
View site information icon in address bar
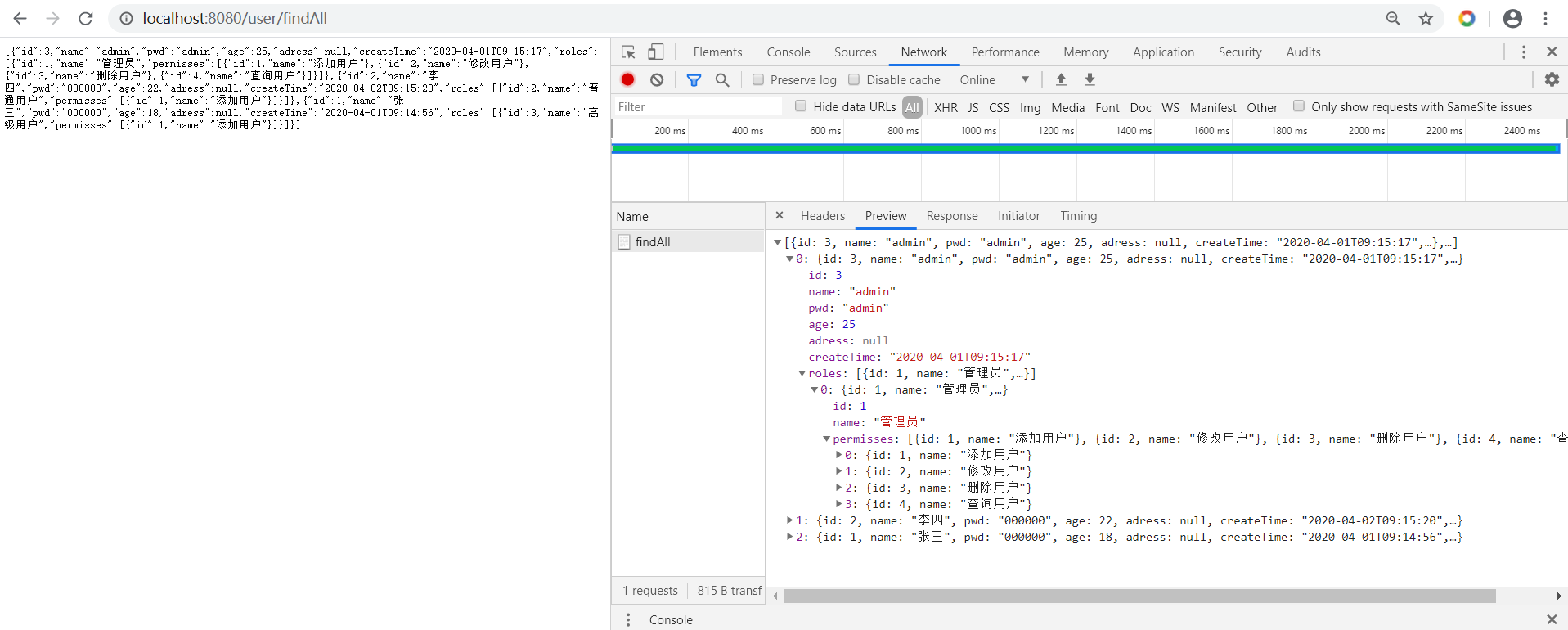[x=126, y=18]
